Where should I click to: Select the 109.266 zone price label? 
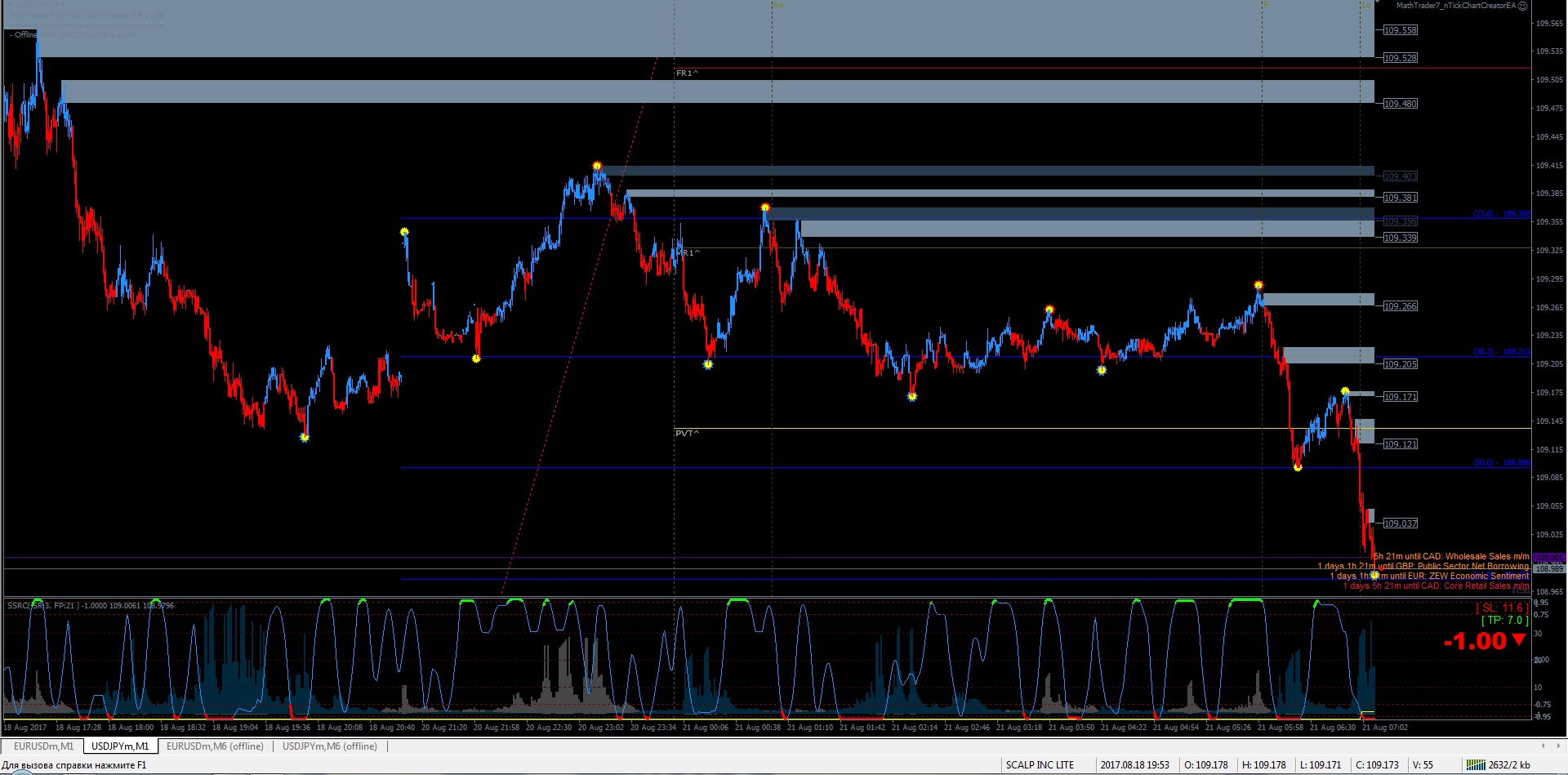1401,306
